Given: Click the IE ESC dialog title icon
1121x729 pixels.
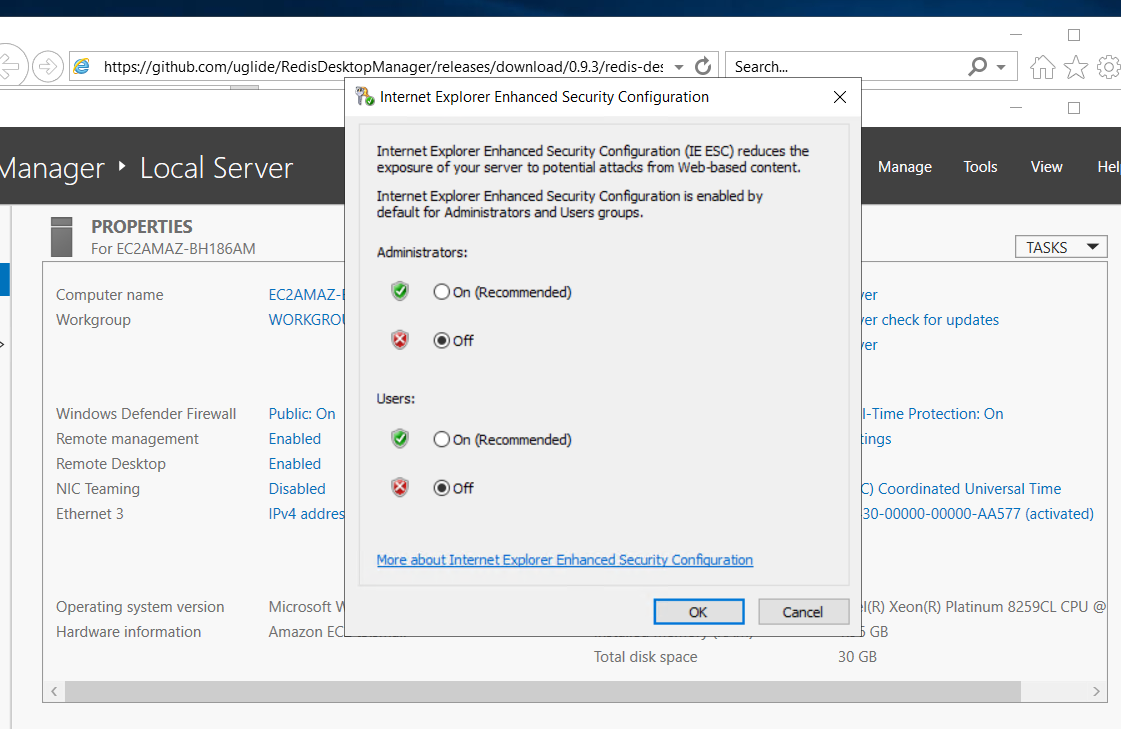Looking at the screenshot, I should [365, 96].
